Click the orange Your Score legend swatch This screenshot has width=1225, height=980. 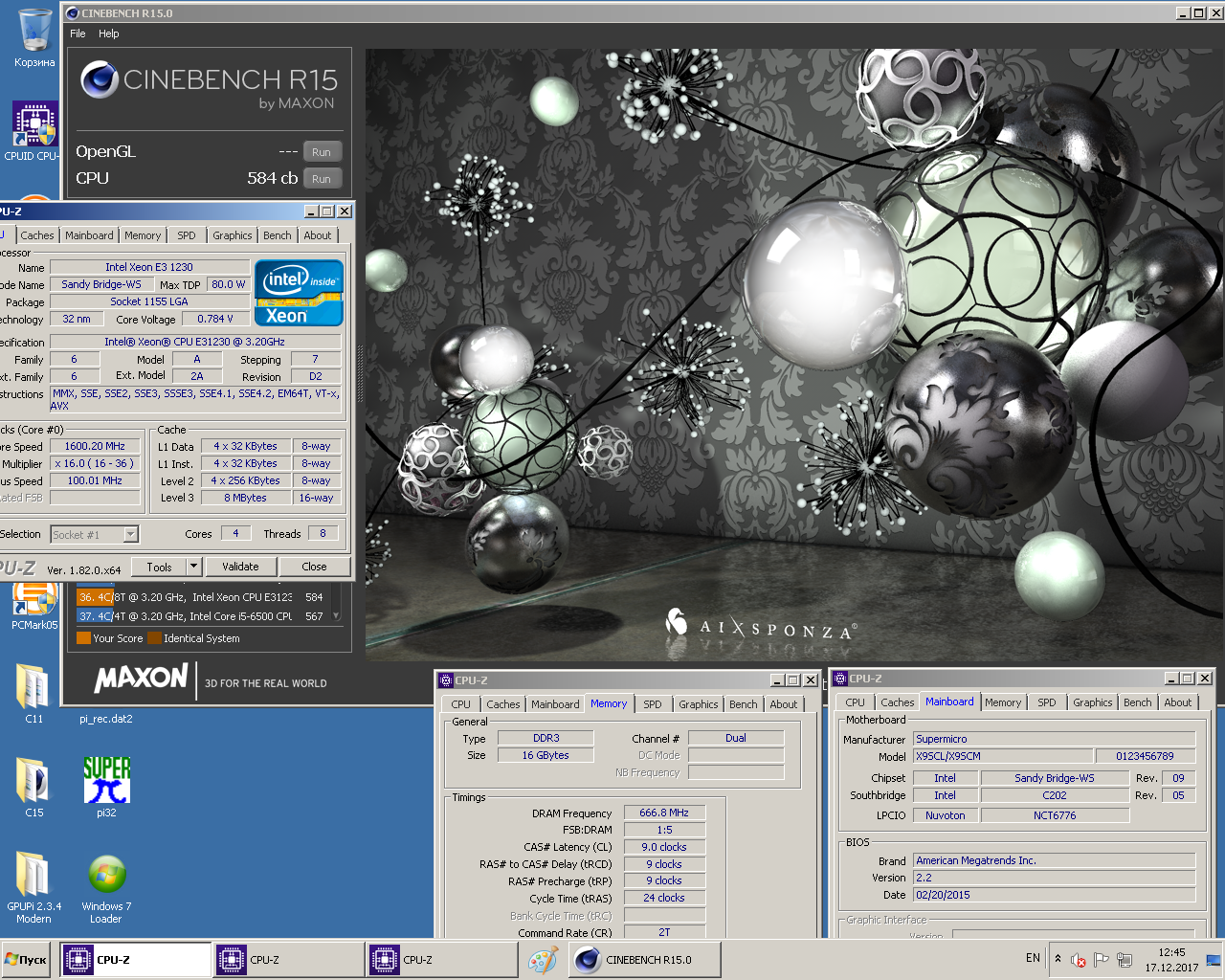pos(83,638)
